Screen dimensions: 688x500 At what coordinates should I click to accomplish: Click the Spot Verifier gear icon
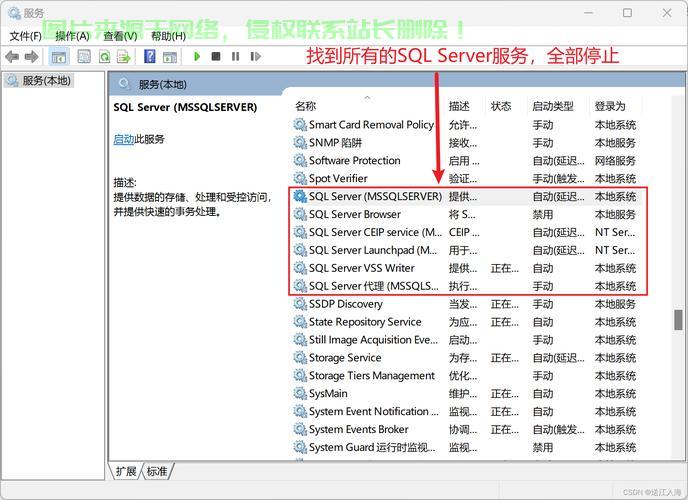300,178
